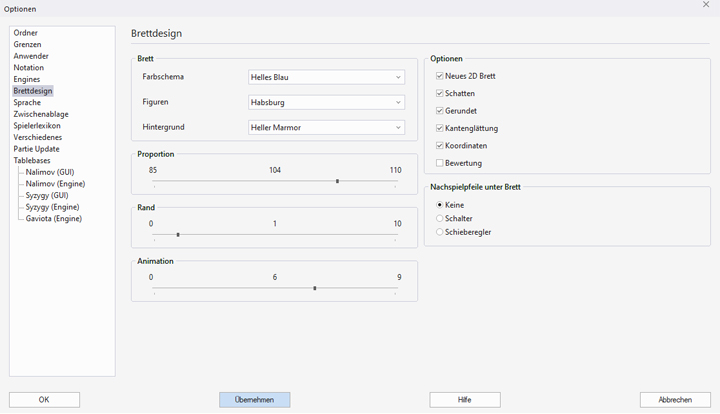Disable the Schatten checkbox

click(440, 94)
